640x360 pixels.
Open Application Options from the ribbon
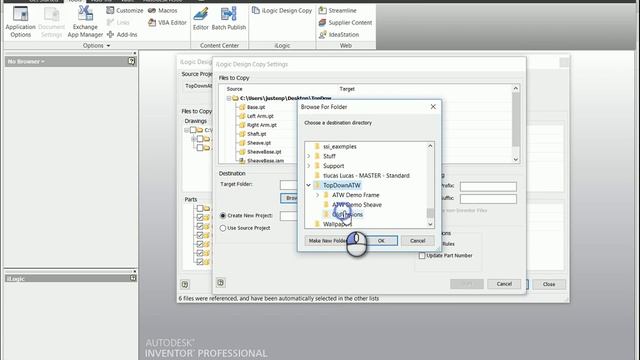tap(20, 22)
